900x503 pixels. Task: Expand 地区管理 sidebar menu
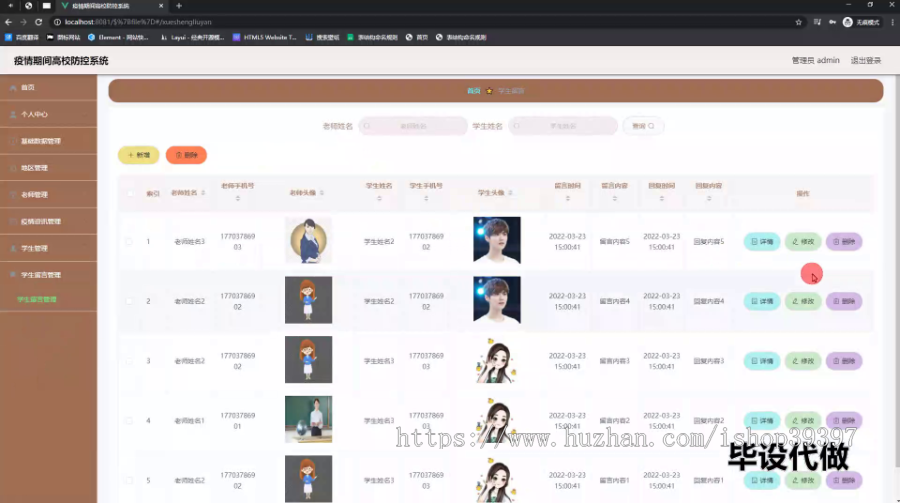[48, 168]
